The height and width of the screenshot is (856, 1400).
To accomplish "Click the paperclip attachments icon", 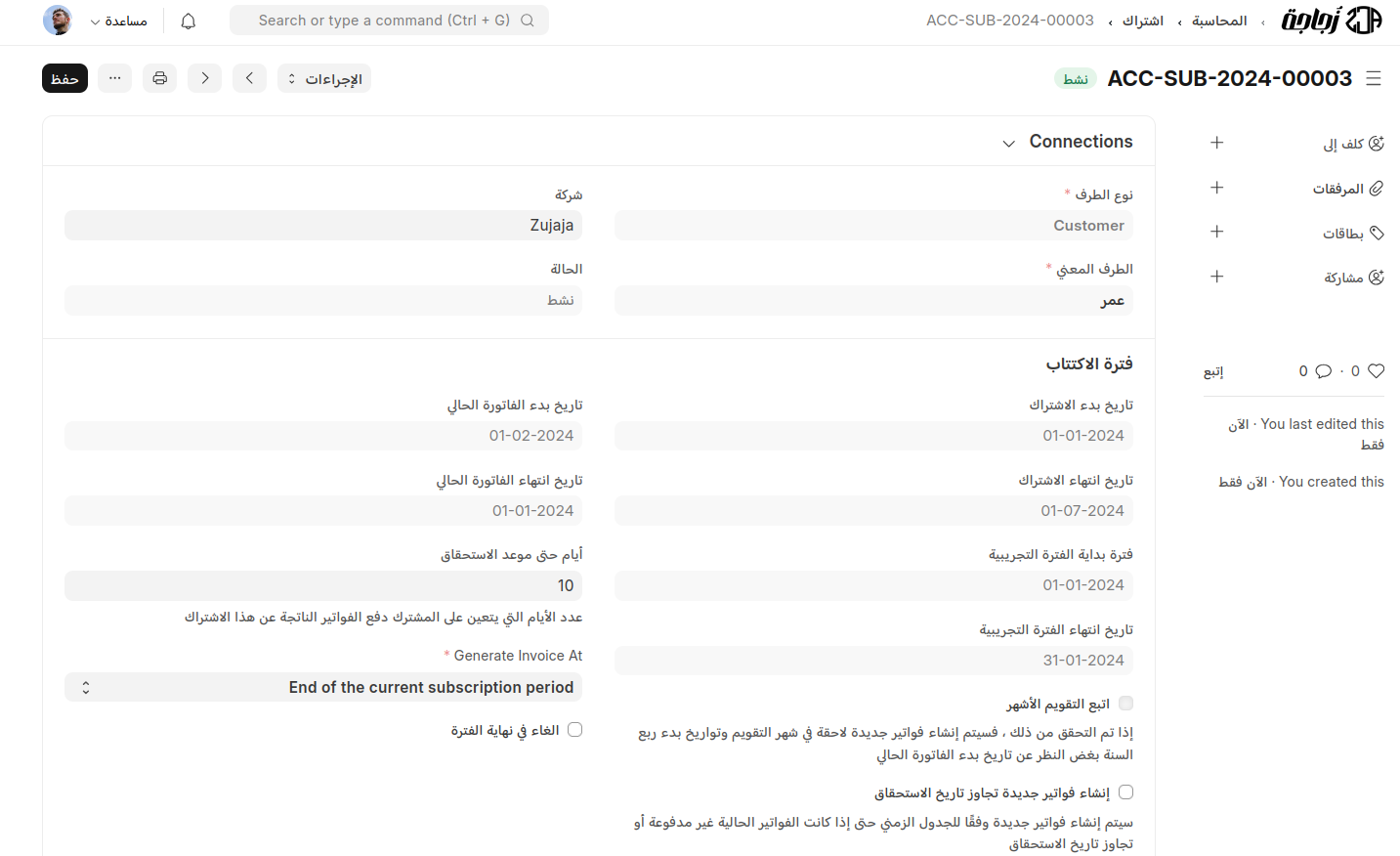I will (1377, 189).
